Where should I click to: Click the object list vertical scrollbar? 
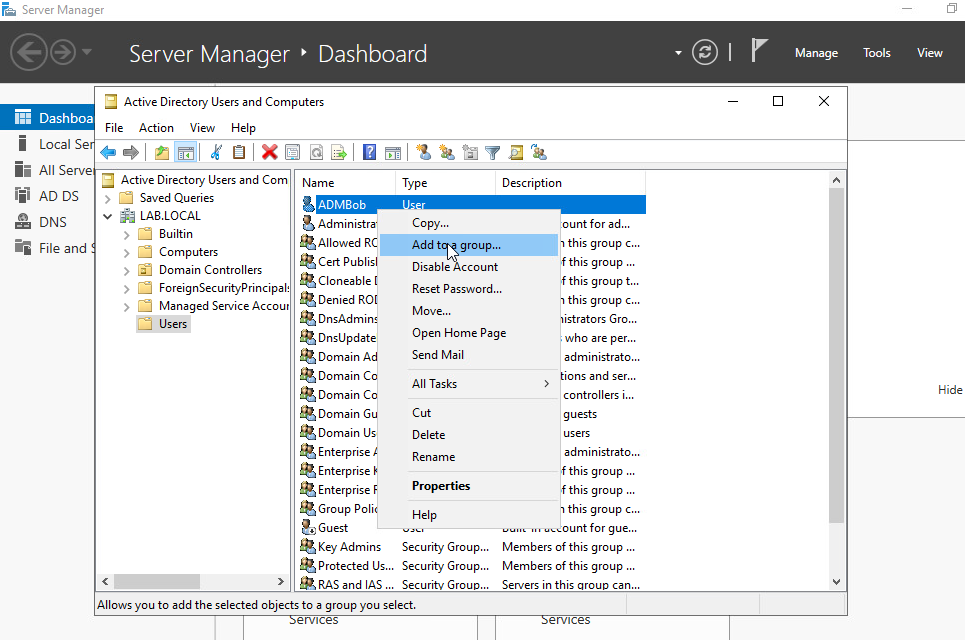coord(836,356)
